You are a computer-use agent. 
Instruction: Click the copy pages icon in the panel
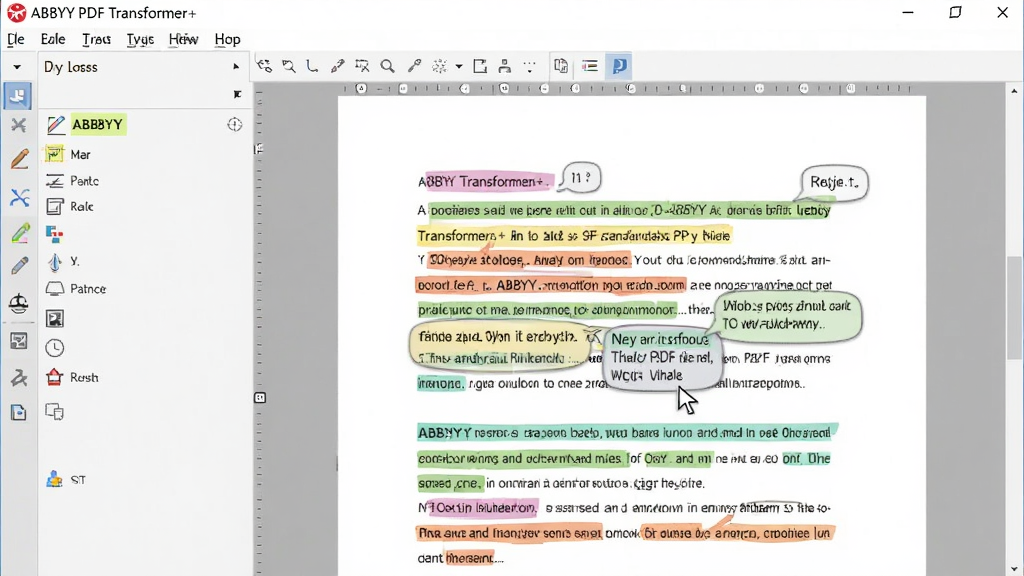click(x=55, y=411)
